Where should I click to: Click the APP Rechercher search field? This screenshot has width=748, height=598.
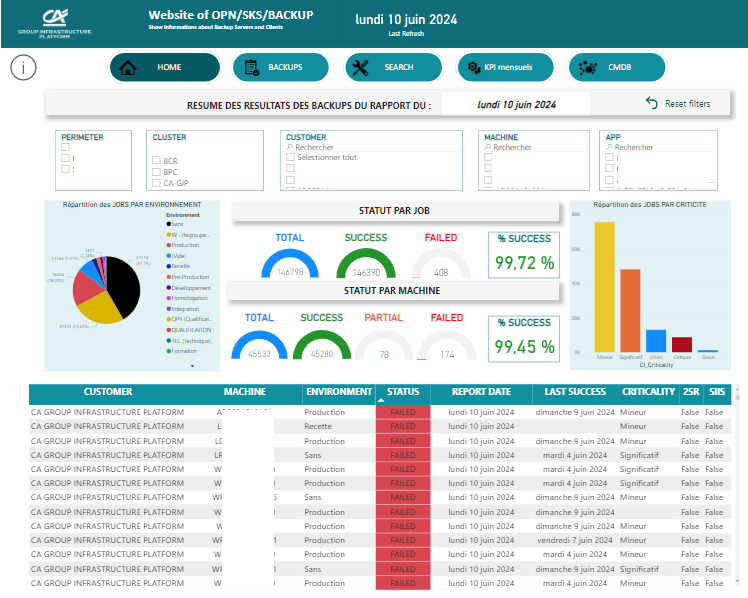point(659,147)
